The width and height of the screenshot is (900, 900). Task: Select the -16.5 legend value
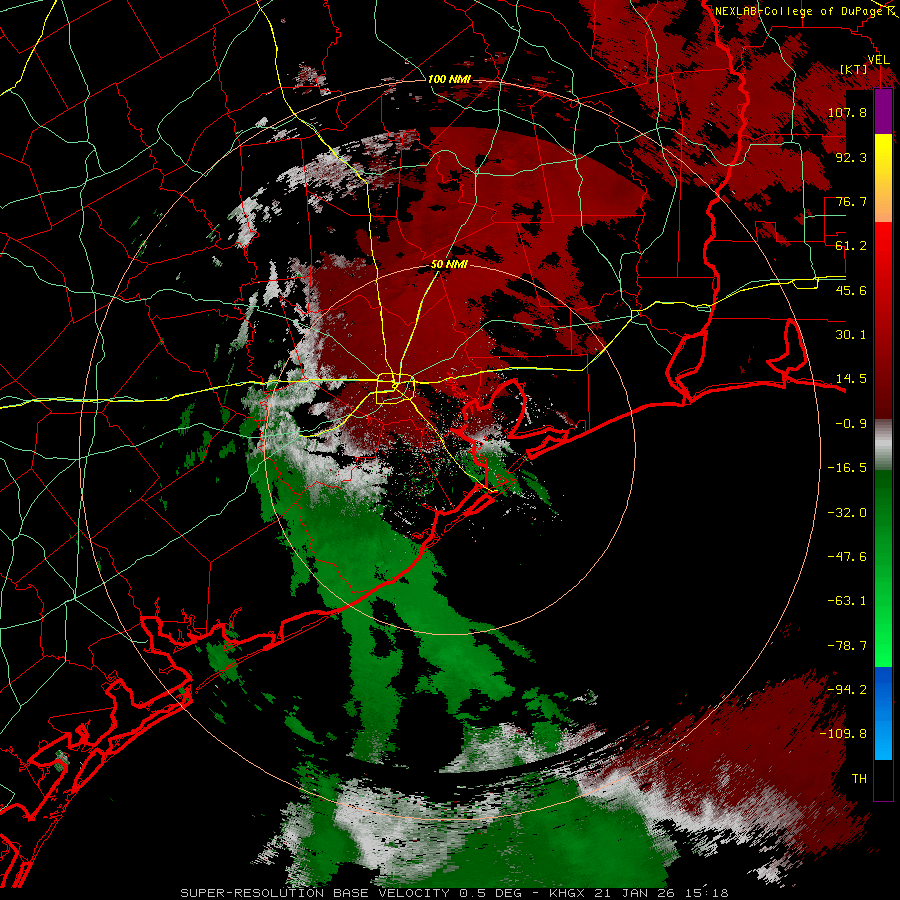pyautogui.click(x=847, y=468)
